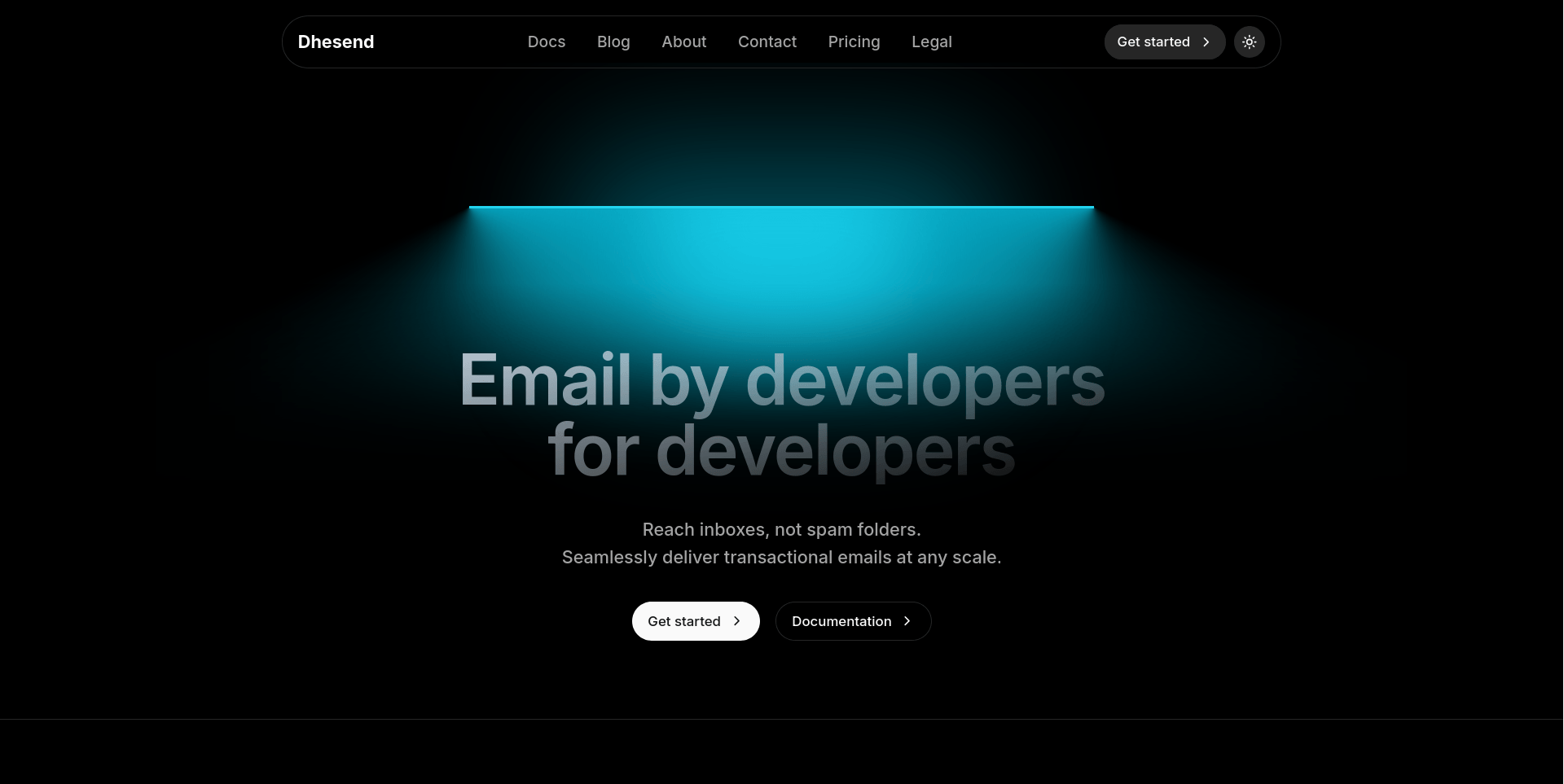The width and height of the screenshot is (1564, 784).
Task: Click the headline Email by developers
Action: (781, 379)
